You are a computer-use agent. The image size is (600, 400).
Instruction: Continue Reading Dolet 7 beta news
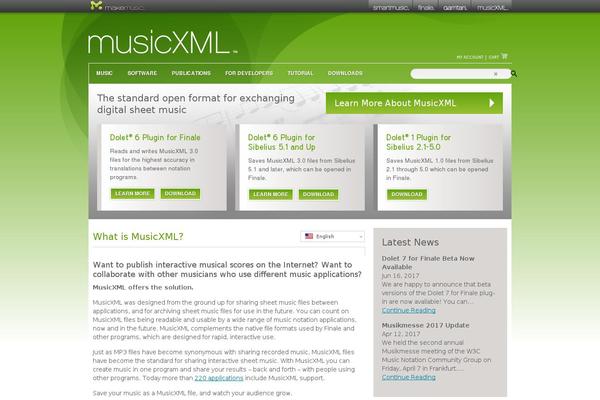coord(409,310)
